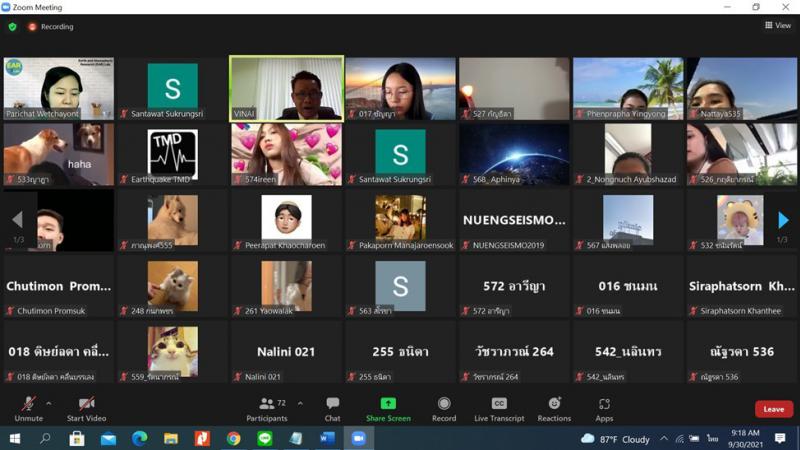Open the Reactions menu
800x450 pixels.
[x=554, y=409]
